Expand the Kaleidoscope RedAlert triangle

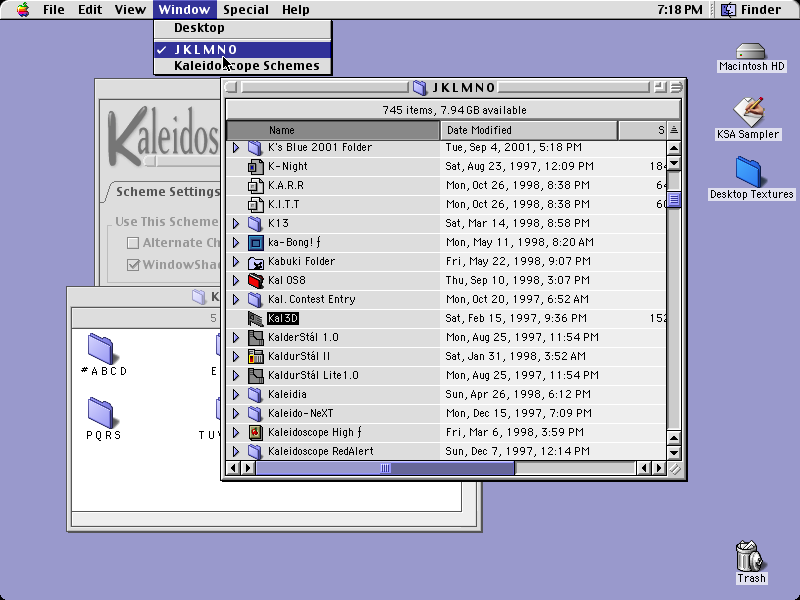[x=236, y=451]
